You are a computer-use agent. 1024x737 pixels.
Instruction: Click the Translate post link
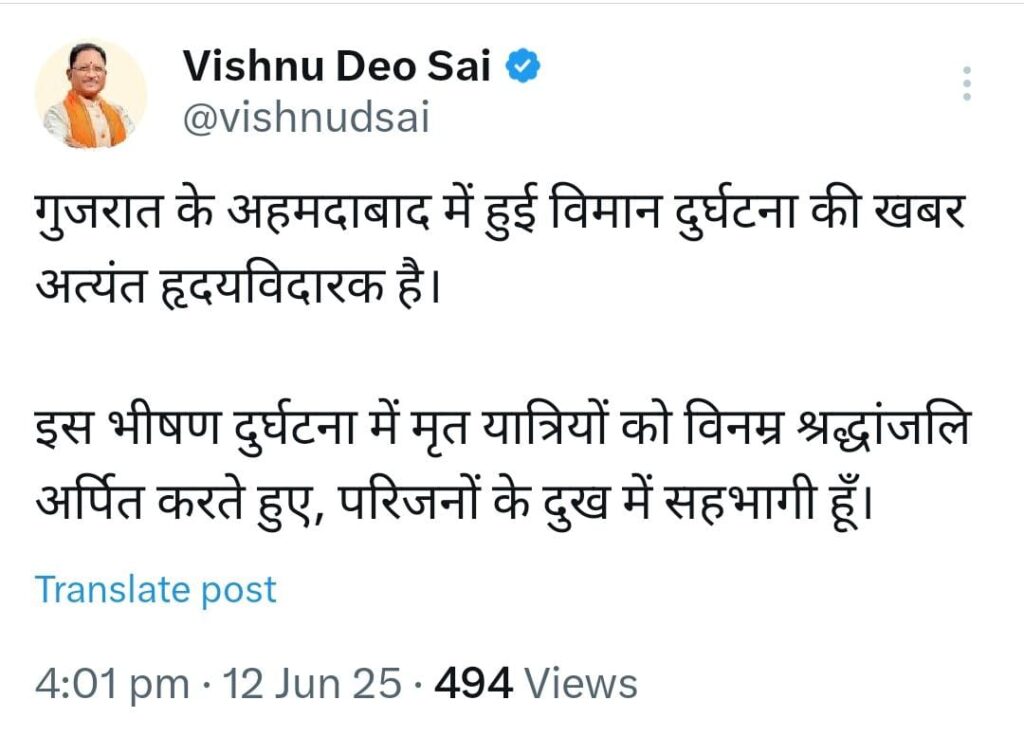tap(156, 590)
